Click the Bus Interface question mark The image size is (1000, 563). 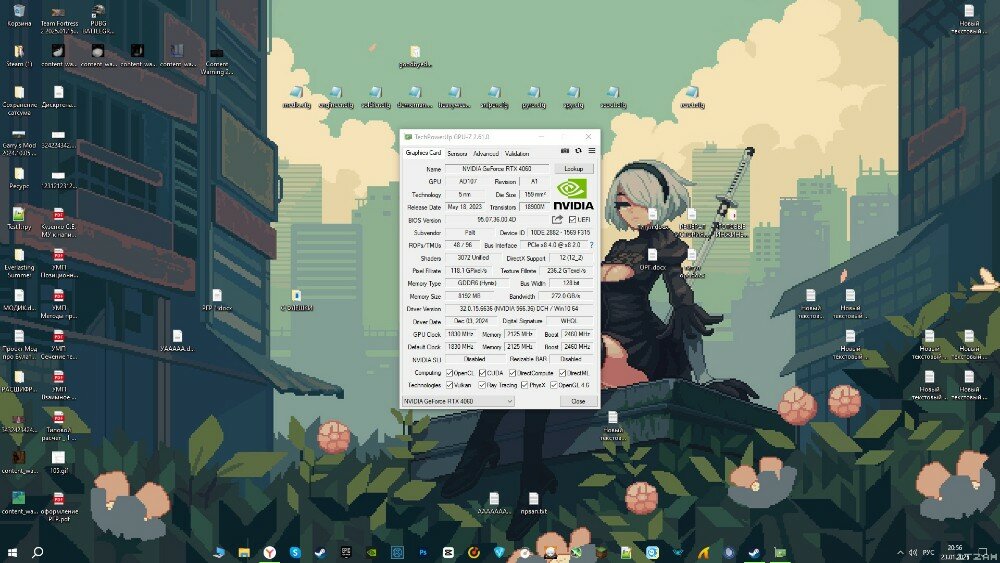coord(592,245)
